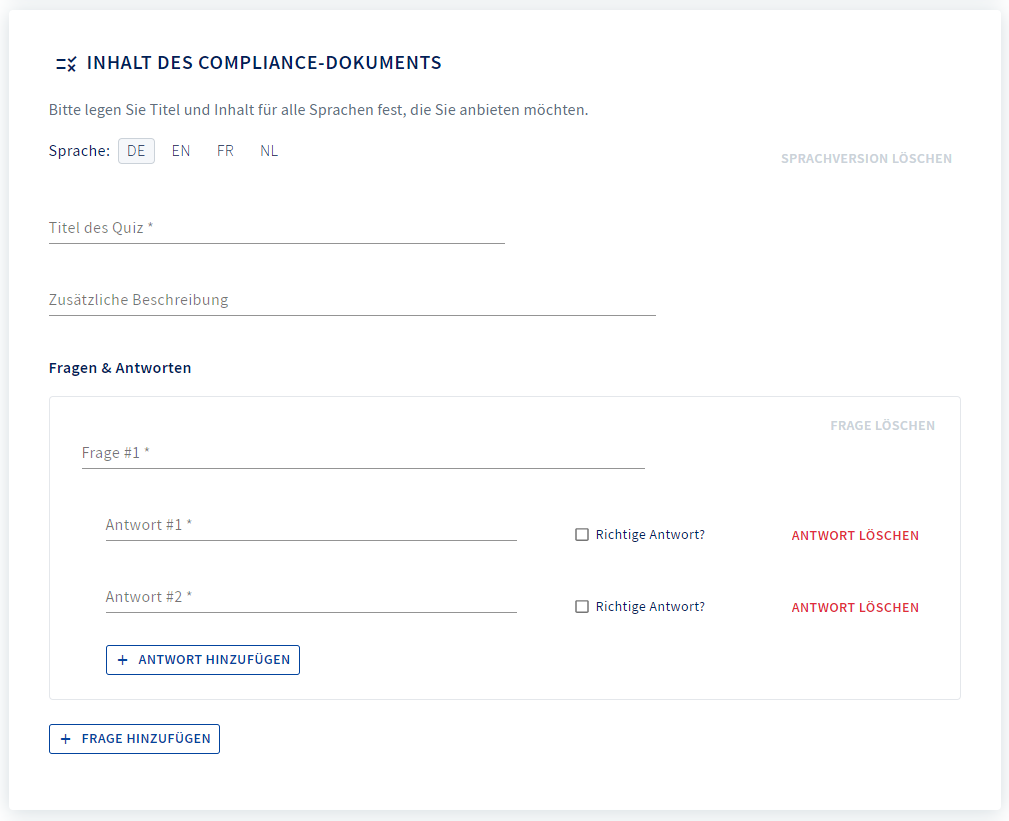
Task: Mark Antwort #1 as Richtige Antwort
Action: tap(582, 535)
